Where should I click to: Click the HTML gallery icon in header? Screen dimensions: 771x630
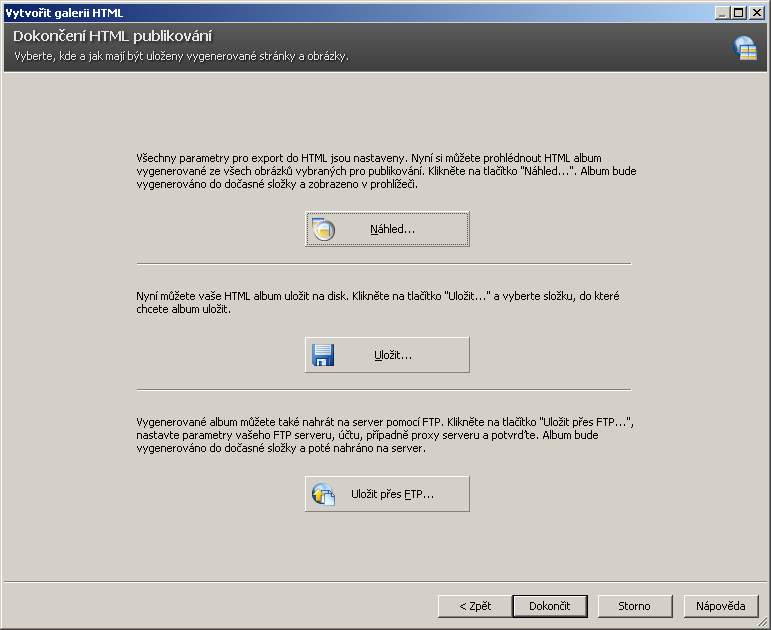[x=745, y=47]
